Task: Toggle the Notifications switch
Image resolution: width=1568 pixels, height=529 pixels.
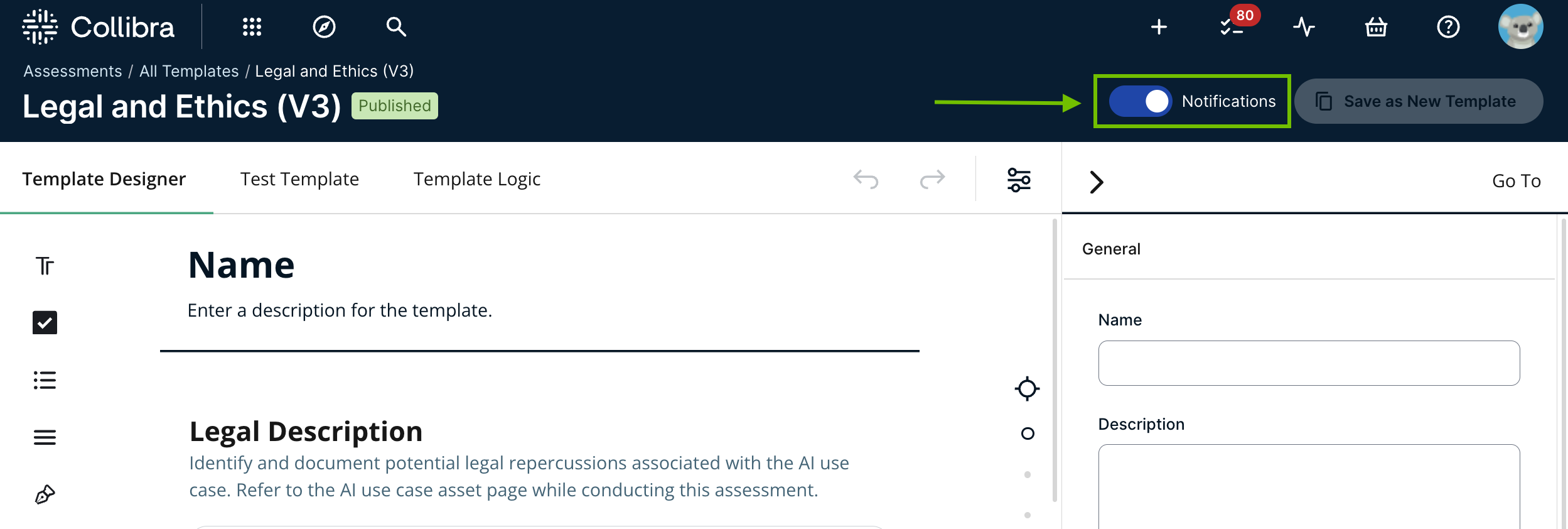Action: coord(1140,101)
